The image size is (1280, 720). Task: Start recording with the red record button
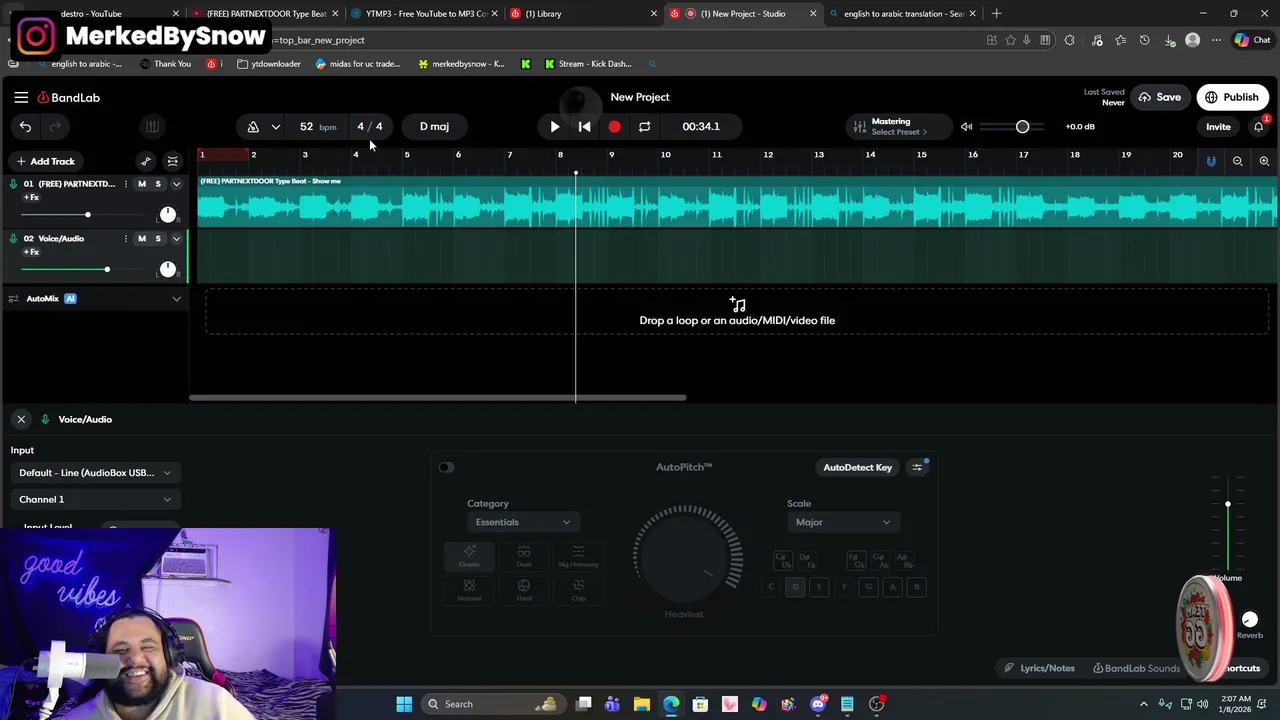[614, 127]
